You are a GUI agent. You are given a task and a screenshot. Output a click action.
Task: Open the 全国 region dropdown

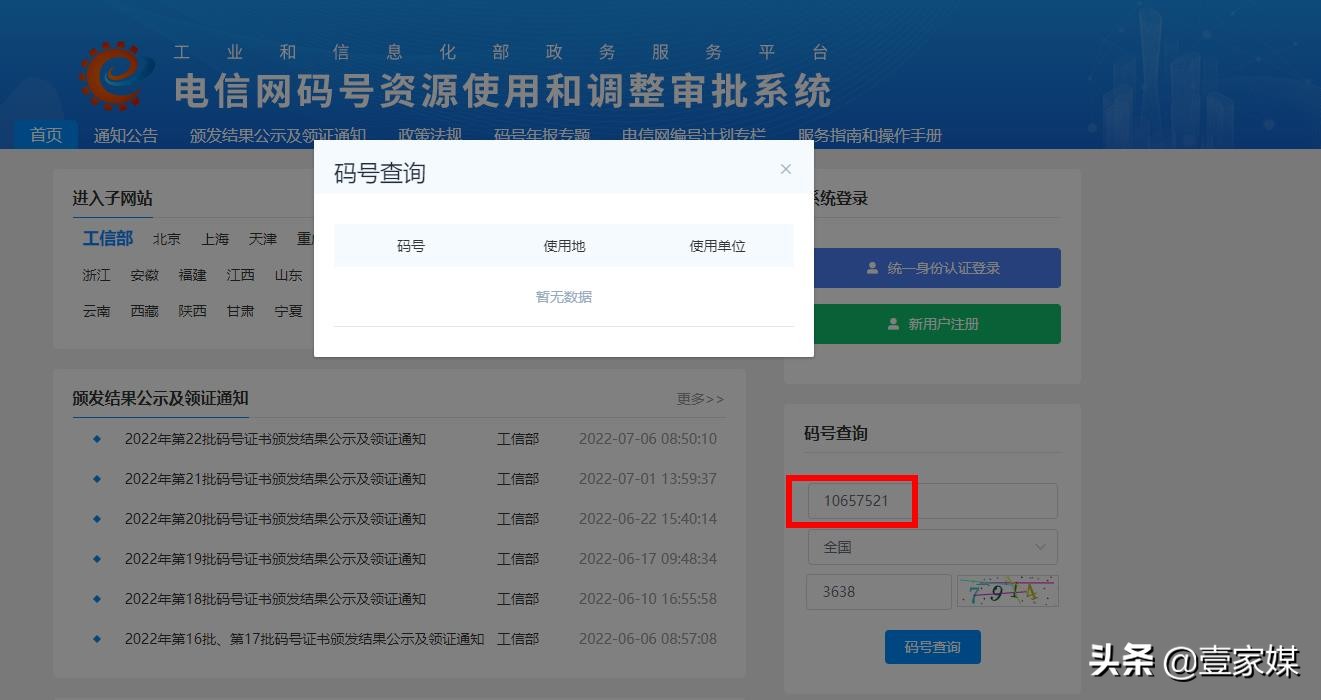tap(931, 547)
